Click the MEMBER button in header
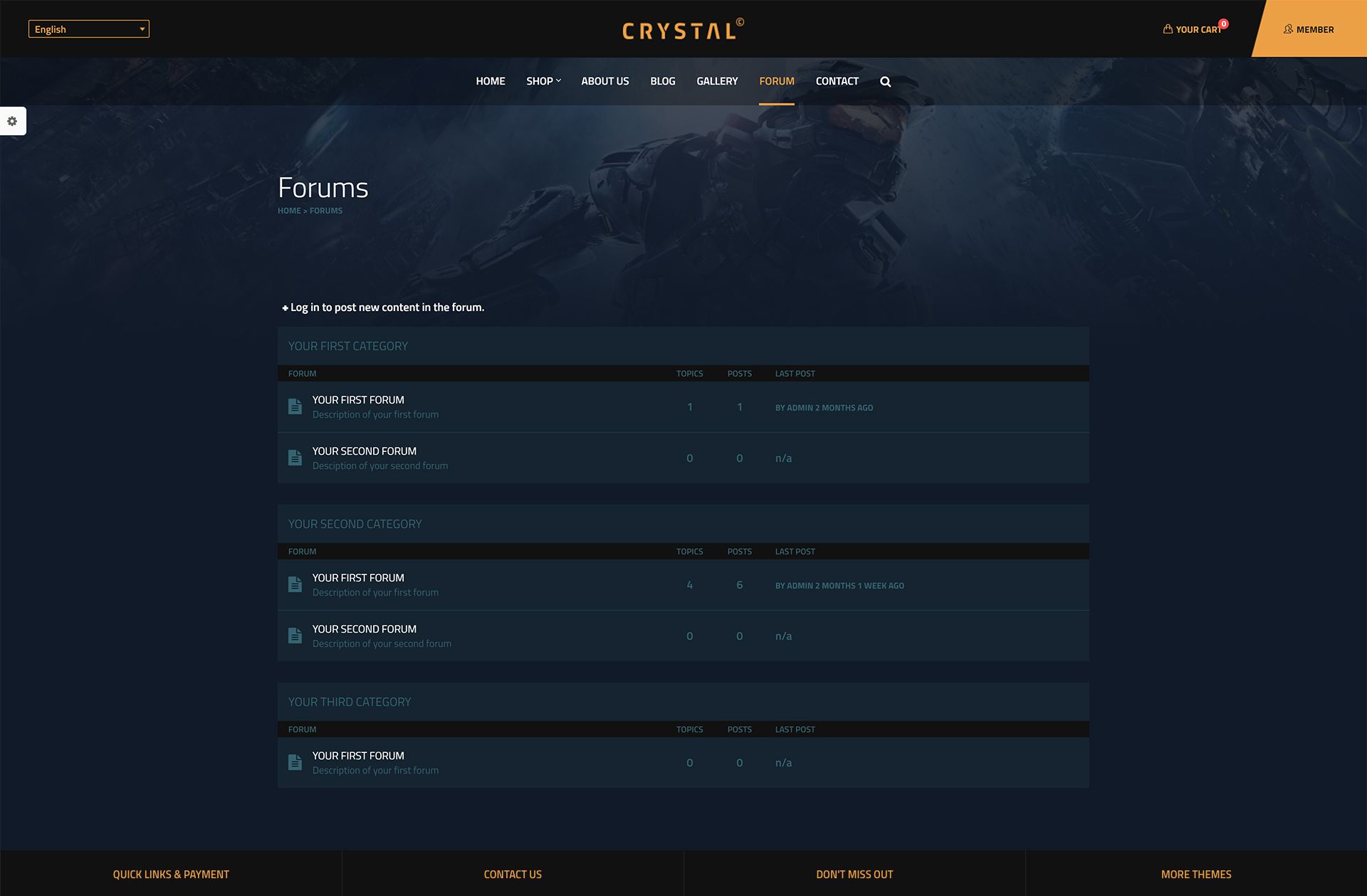 (x=1308, y=28)
